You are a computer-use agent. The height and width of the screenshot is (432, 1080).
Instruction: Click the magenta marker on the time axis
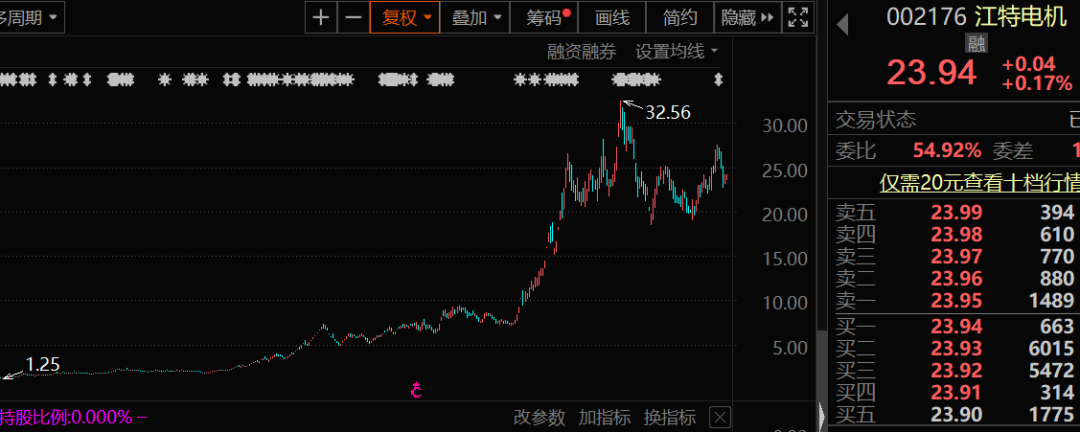[x=416, y=391]
